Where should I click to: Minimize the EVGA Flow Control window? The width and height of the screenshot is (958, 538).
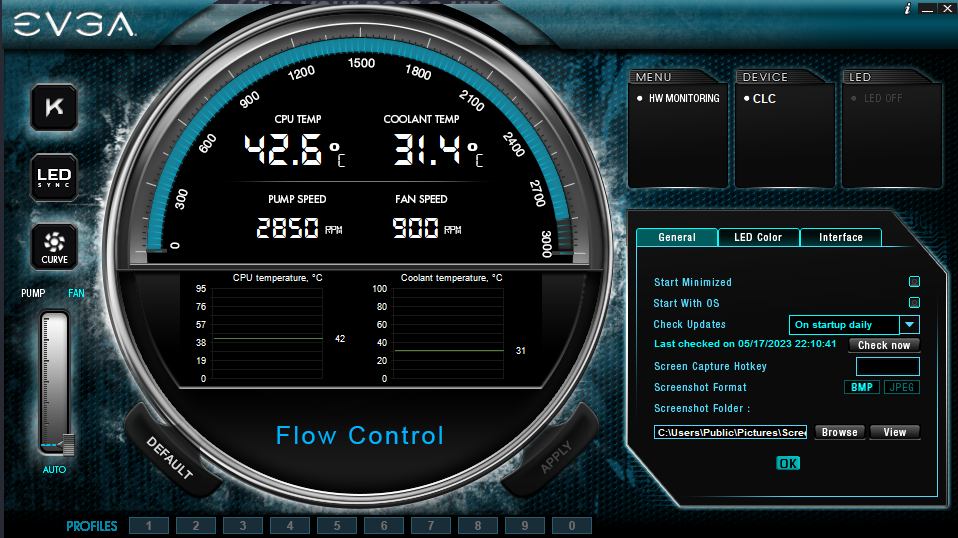point(927,9)
